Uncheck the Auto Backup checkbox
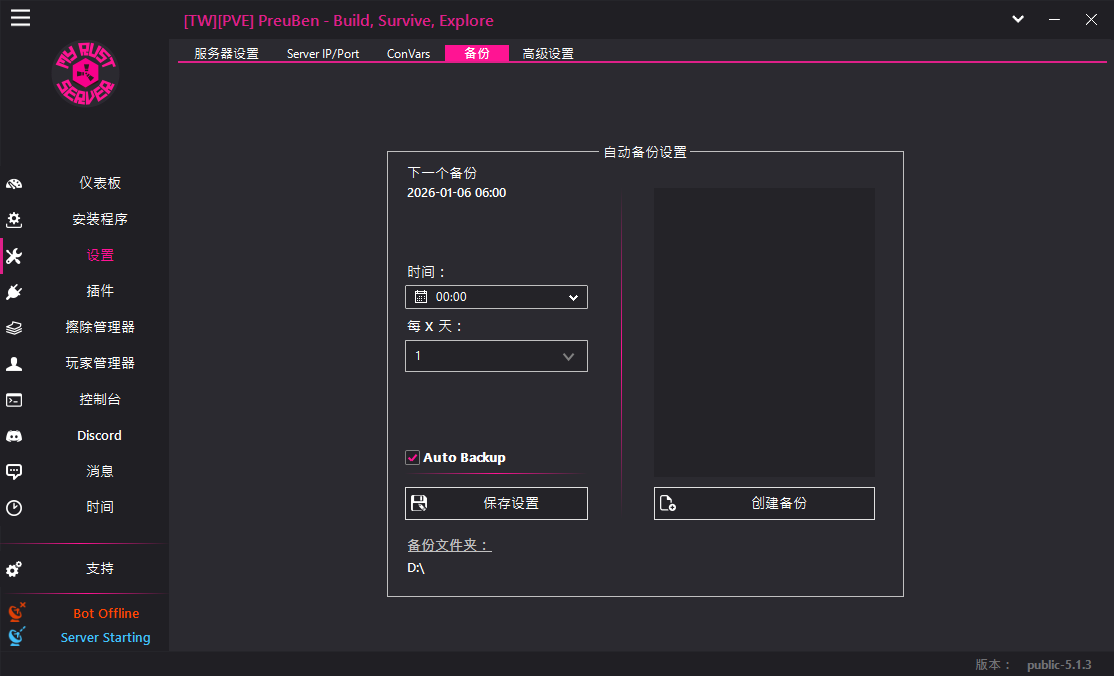 coord(412,458)
